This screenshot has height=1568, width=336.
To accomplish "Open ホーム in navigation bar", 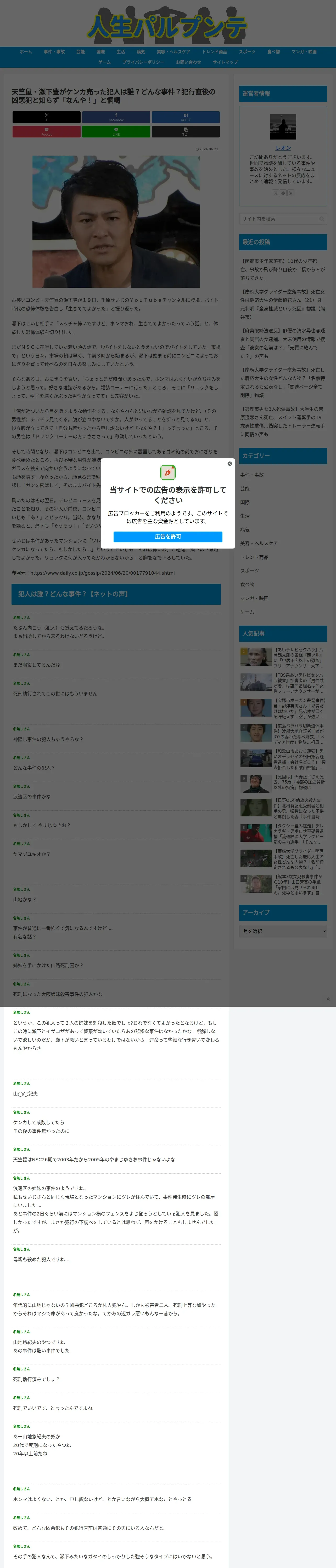I will coord(26,52).
